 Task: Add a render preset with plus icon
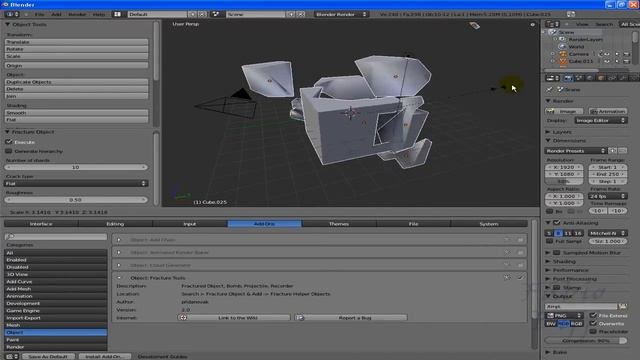tap(613, 151)
